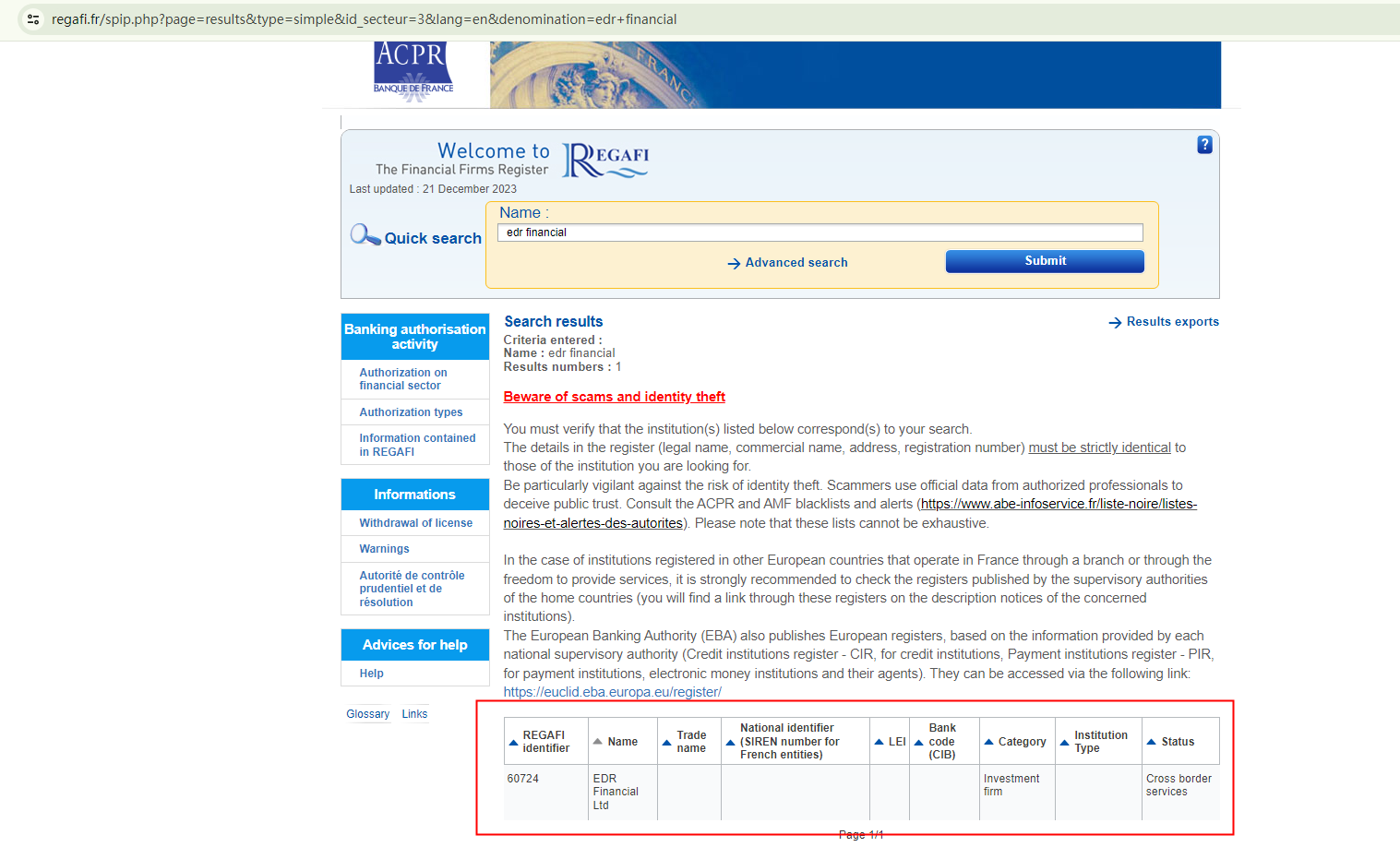Click the blue question mark help icon
This screenshot has width=1400, height=859.
[1204, 145]
